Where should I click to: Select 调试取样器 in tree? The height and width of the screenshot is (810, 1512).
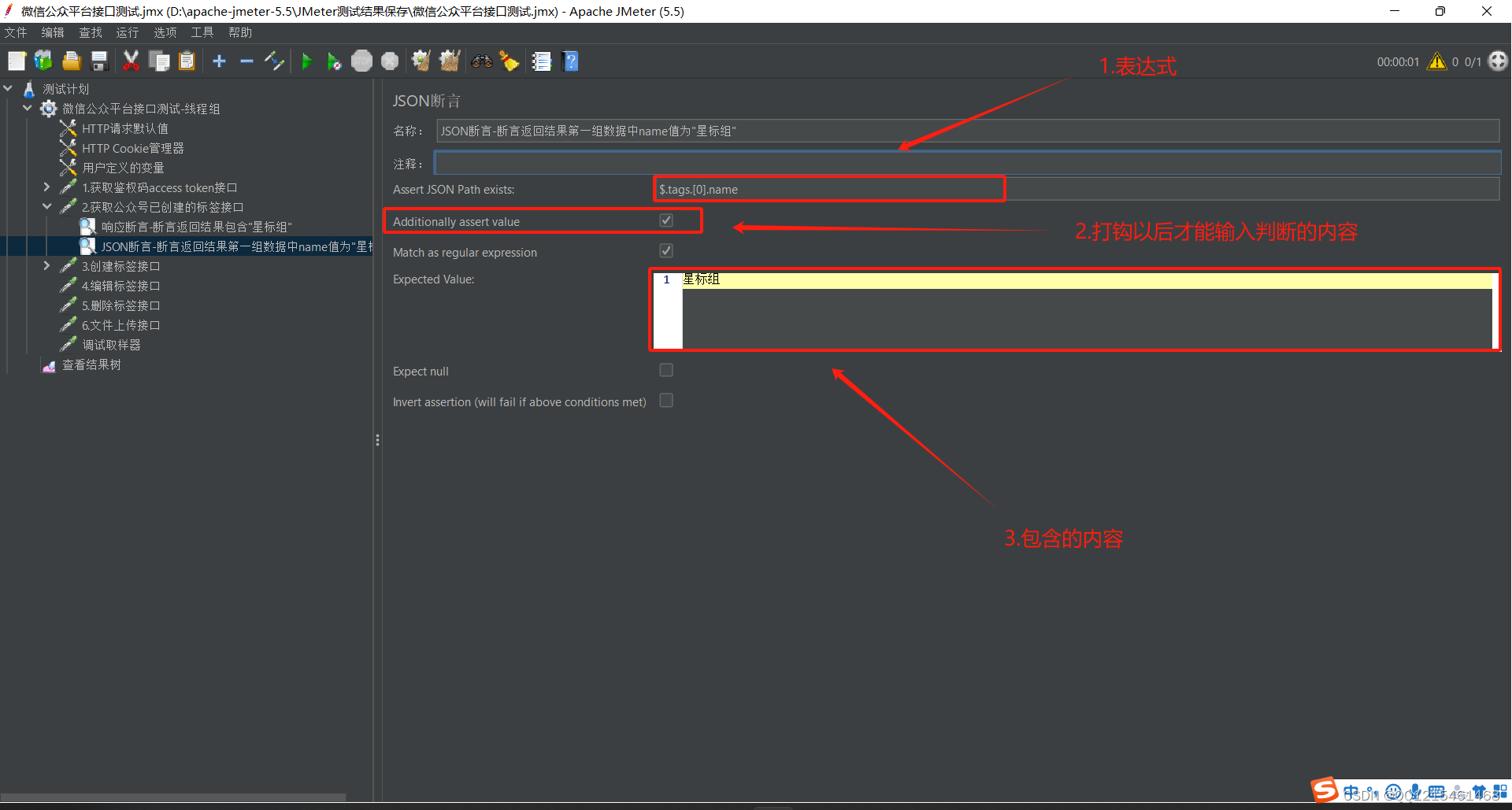[112, 345]
